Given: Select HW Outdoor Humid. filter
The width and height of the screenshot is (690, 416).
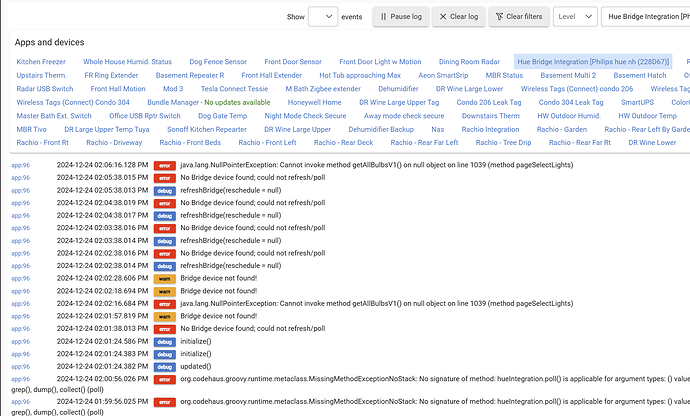Looking at the screenshot, I should click(569, 116).
